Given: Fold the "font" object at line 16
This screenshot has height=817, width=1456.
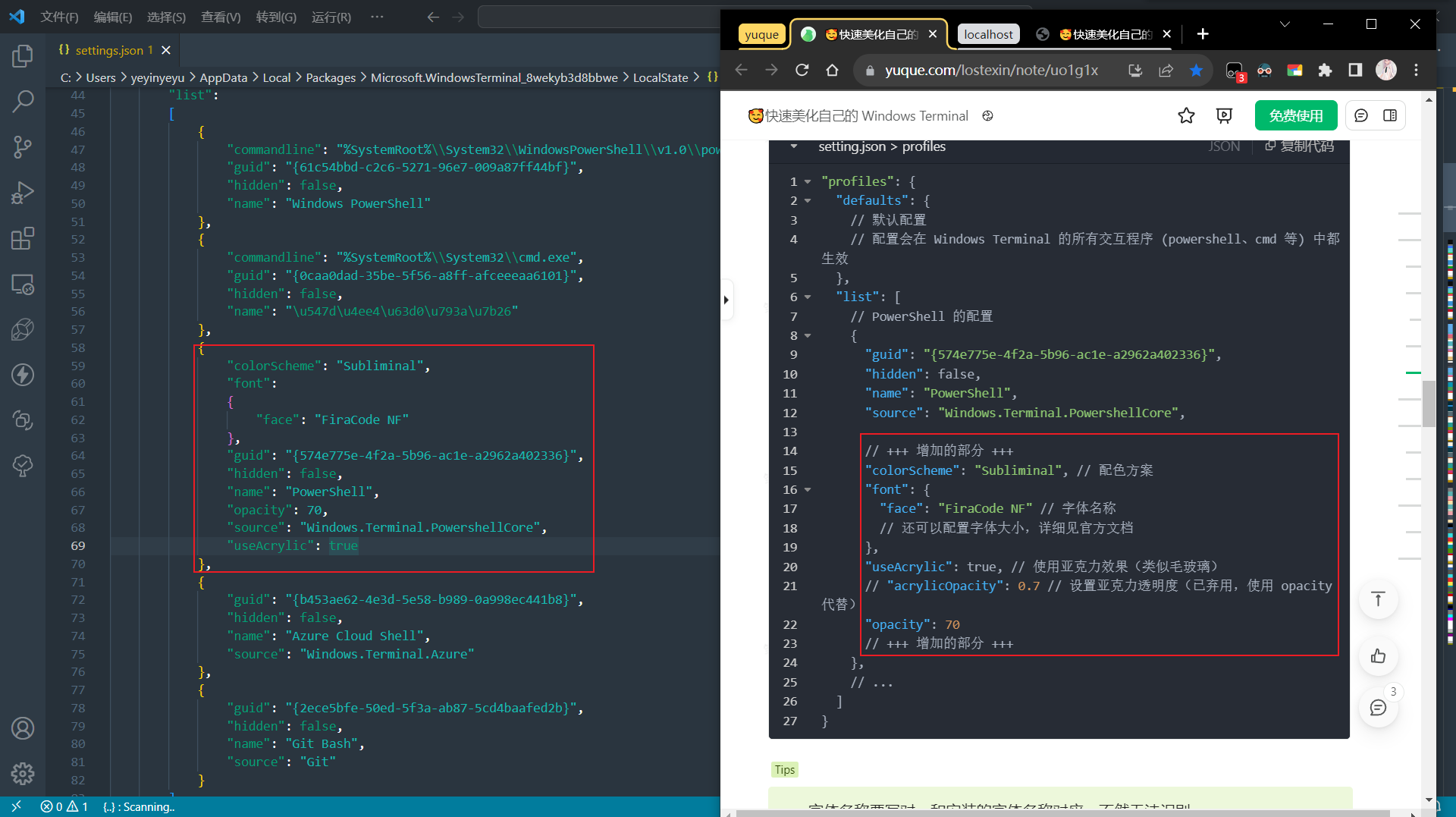Looking at the screenshot, I should point(808,490).
